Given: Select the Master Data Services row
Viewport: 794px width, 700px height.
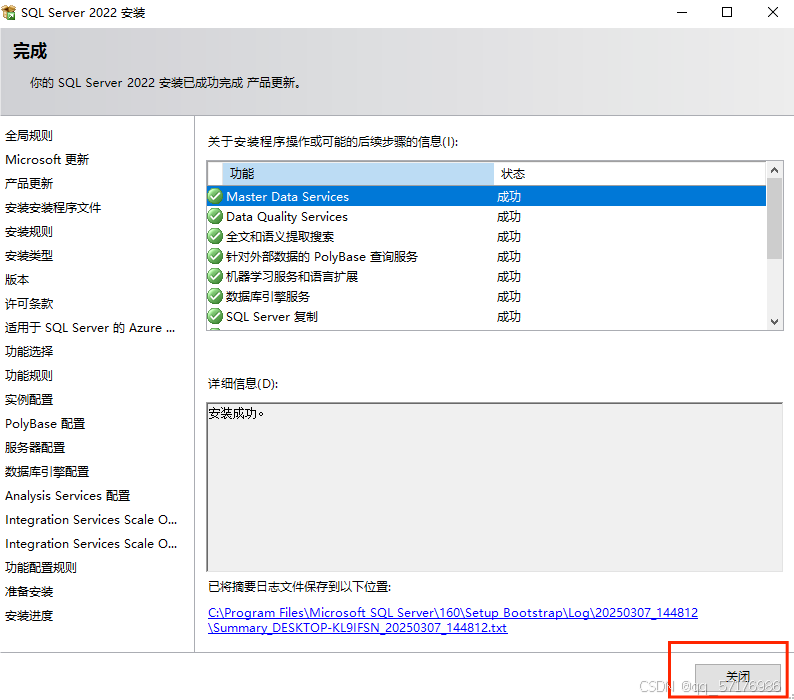Looking at the screenshot, I should [x=486, y=196].
